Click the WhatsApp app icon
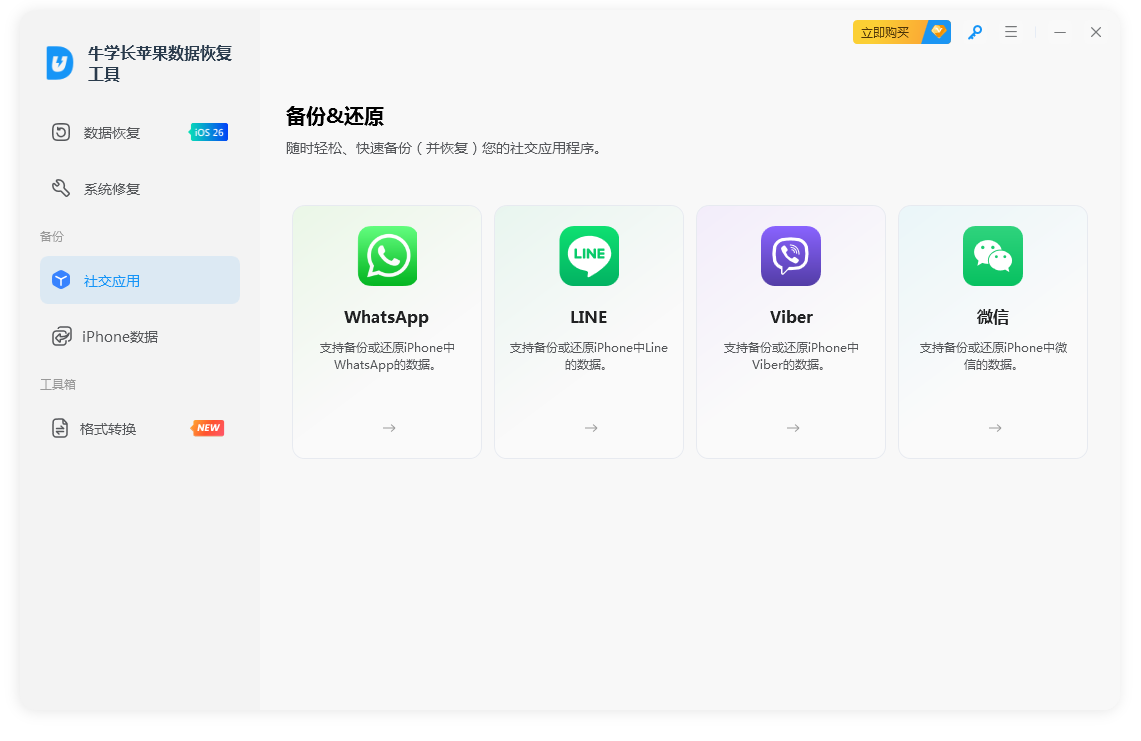The width and height of the screenshot is (1141, 741). [x=388, y=256]
